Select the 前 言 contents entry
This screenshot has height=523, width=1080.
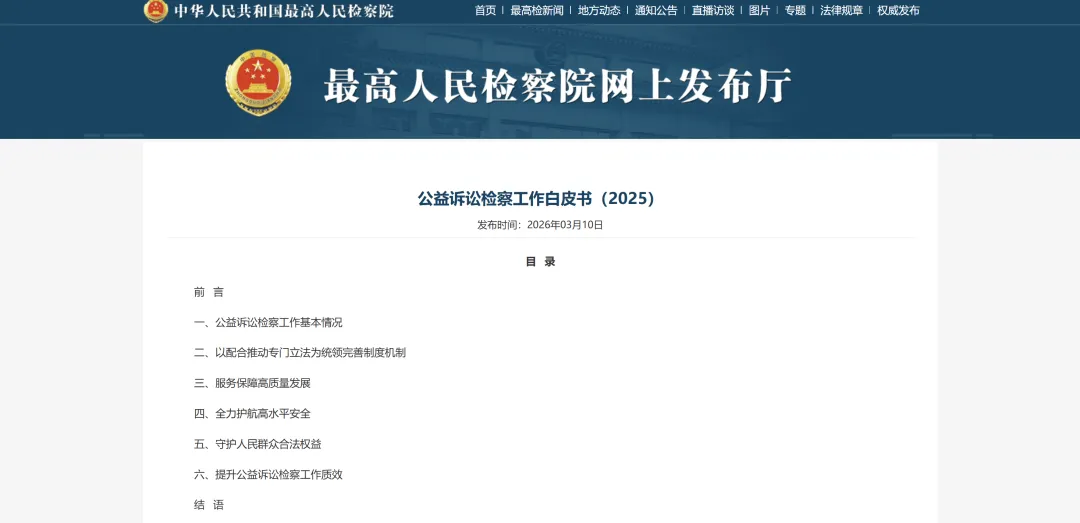coord(209,292)
